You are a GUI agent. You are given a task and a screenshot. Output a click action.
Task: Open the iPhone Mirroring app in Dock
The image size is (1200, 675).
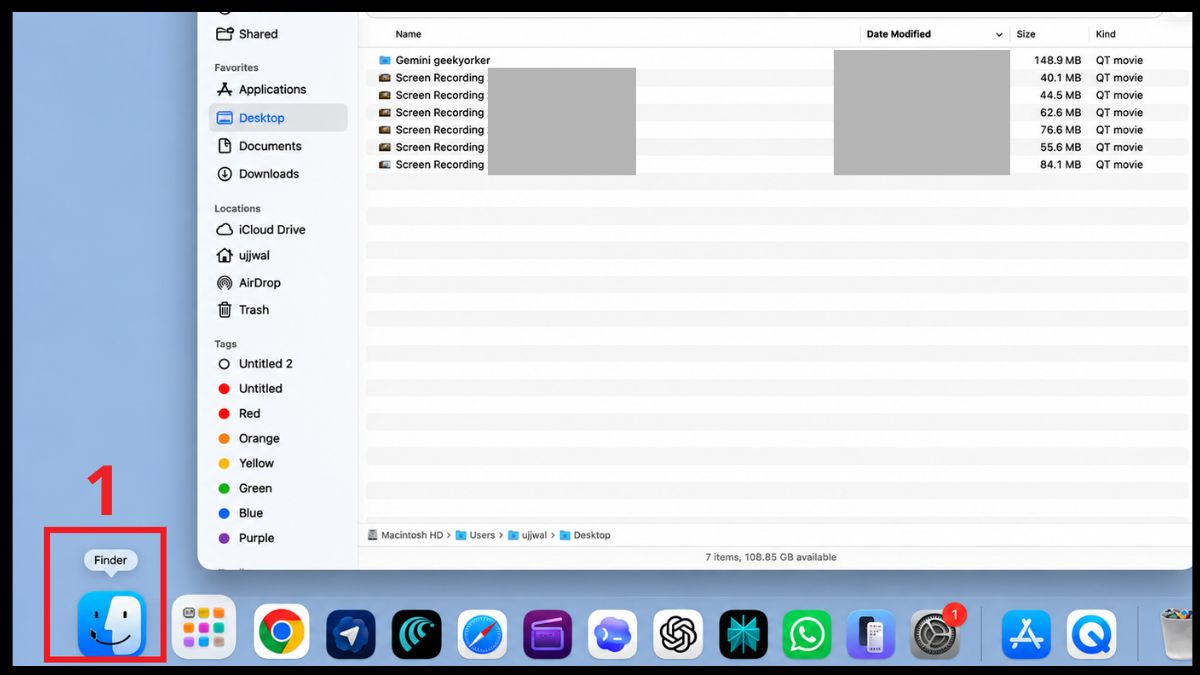pyautogui.click(x=871, y=634)
